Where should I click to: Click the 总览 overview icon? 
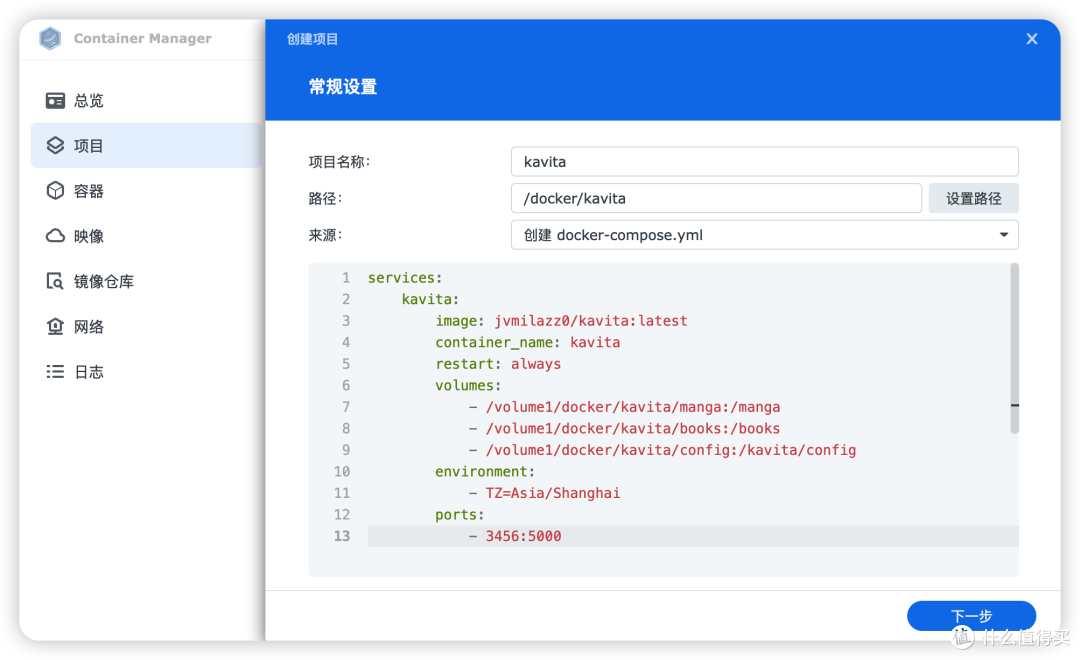(55, 101)
